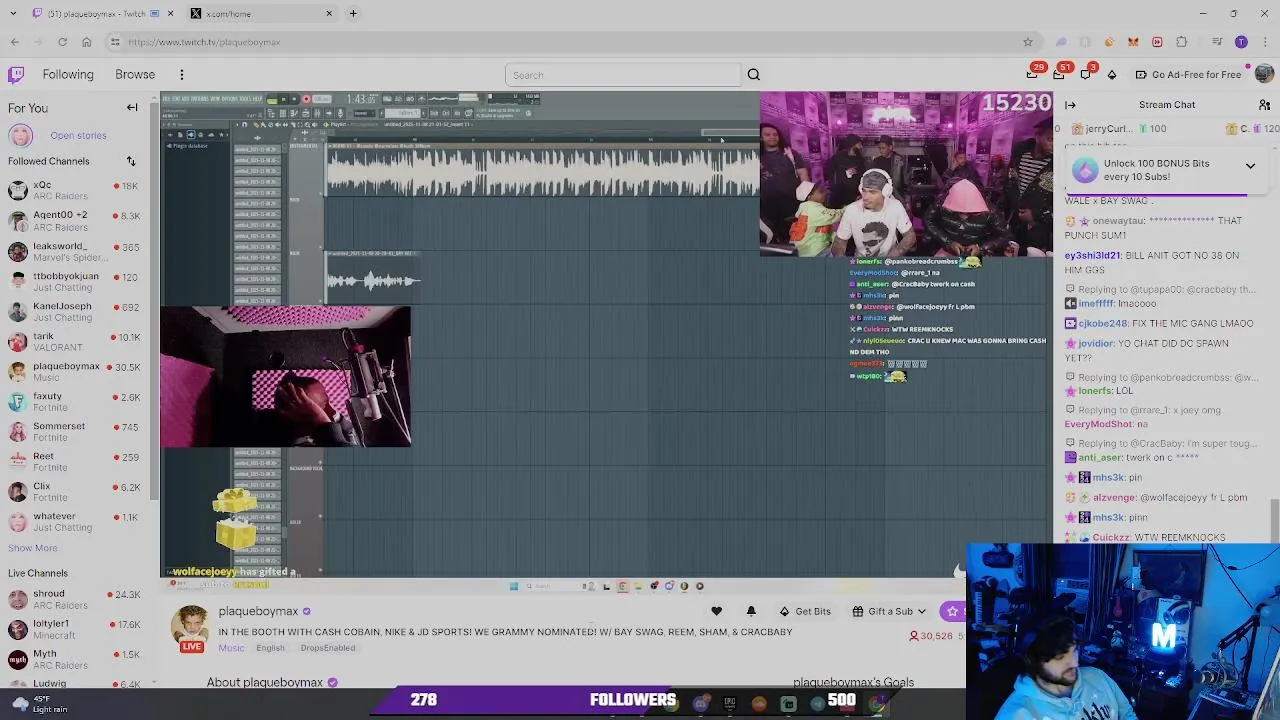
Task: Open stories link in sidebar
Action: (x=78, y=136)
